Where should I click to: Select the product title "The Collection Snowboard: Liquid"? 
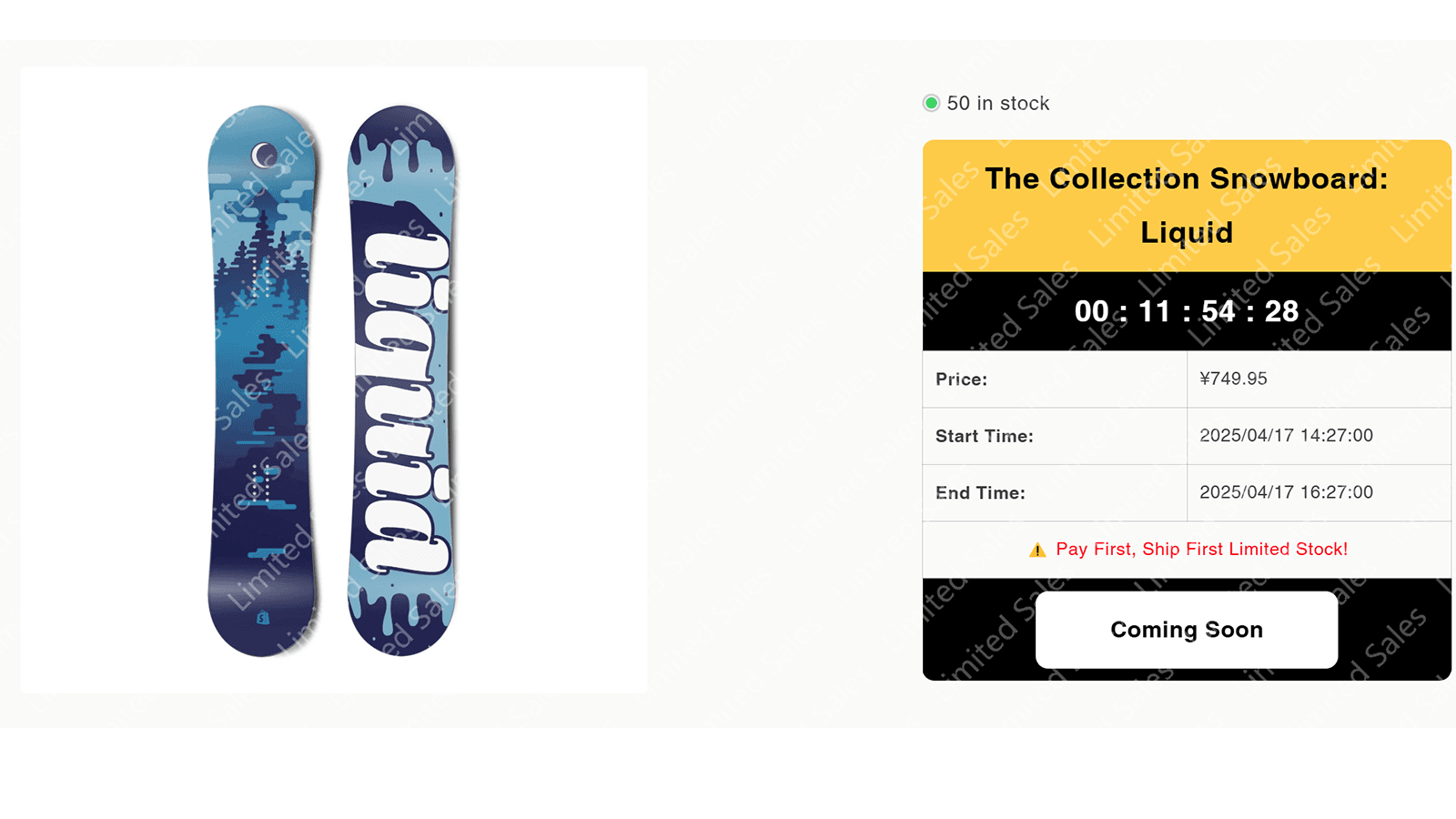coord(1187,205)
